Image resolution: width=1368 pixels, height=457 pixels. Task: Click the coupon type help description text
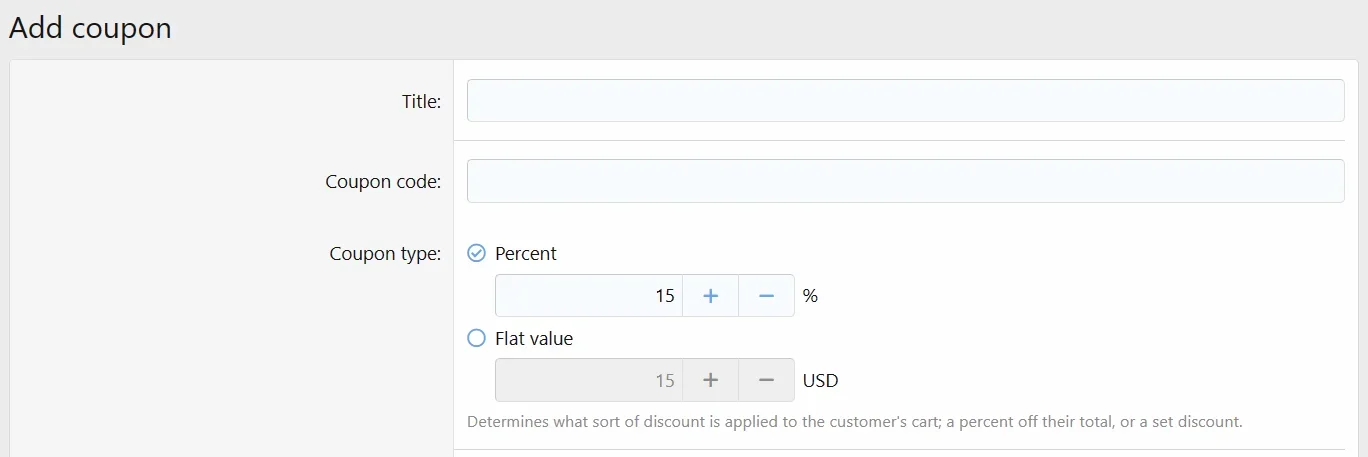click(x=855, y=422)
